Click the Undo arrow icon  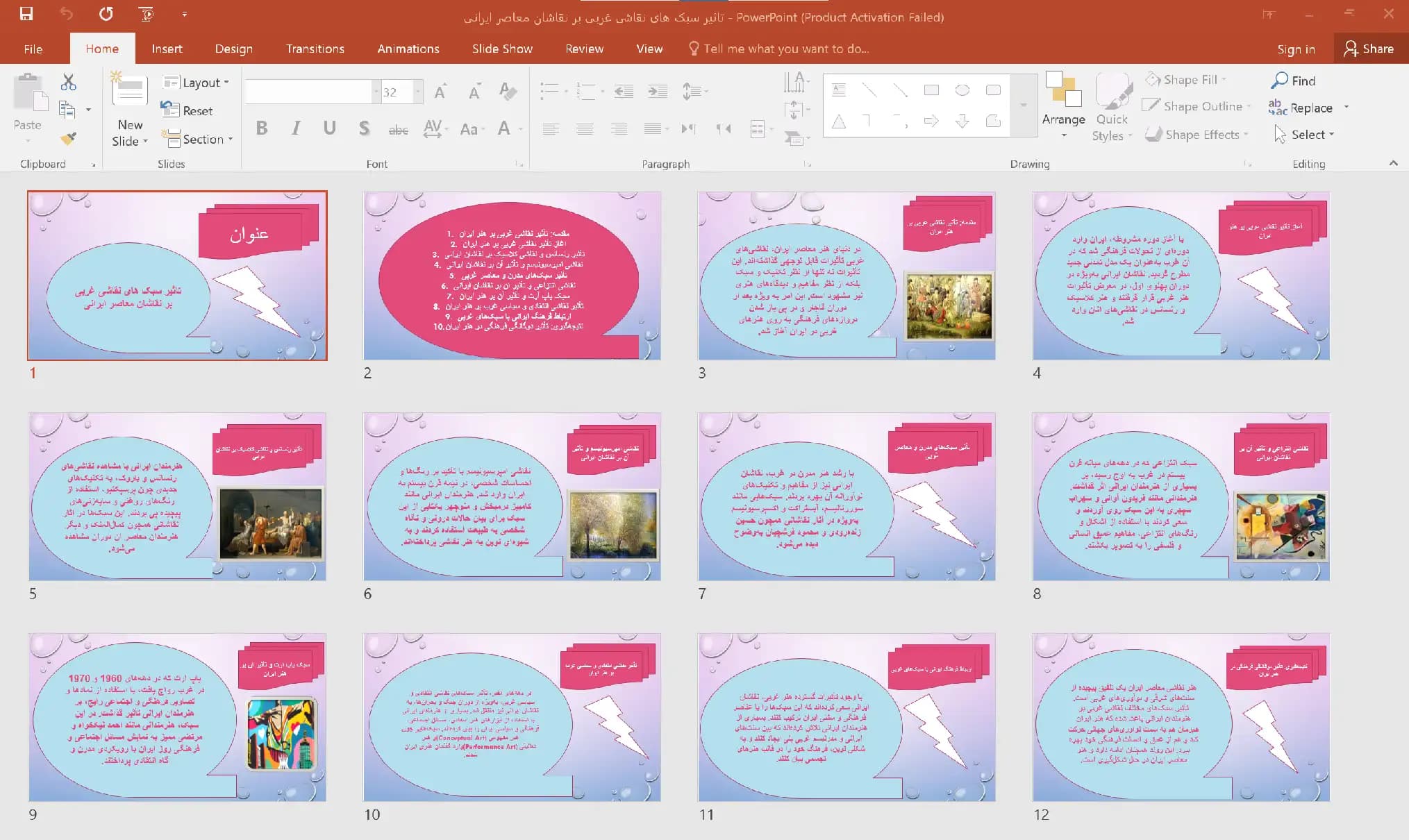(66, 14)
